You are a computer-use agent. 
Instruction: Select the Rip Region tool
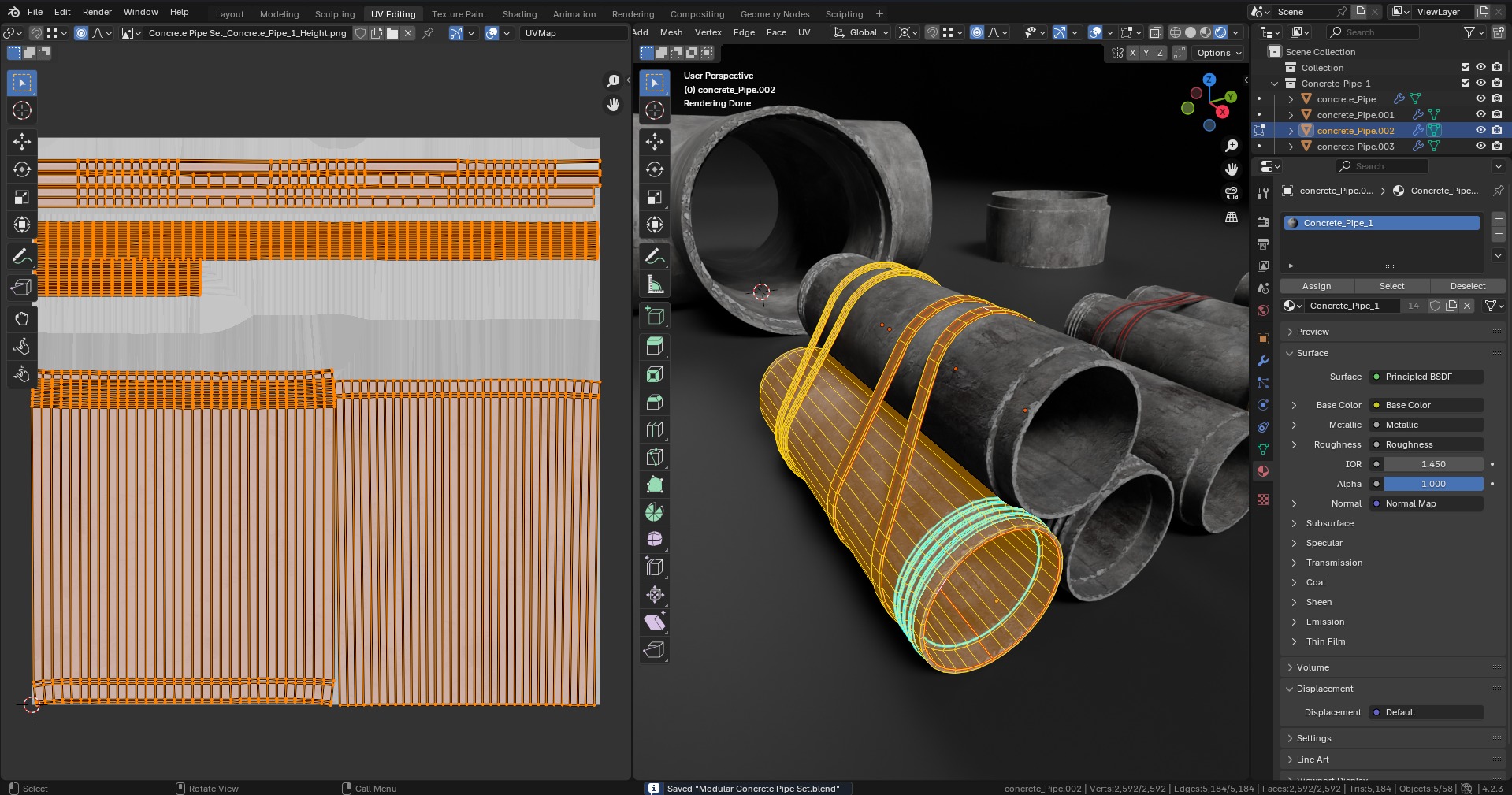pyautogui.click(x=655, y=650)
